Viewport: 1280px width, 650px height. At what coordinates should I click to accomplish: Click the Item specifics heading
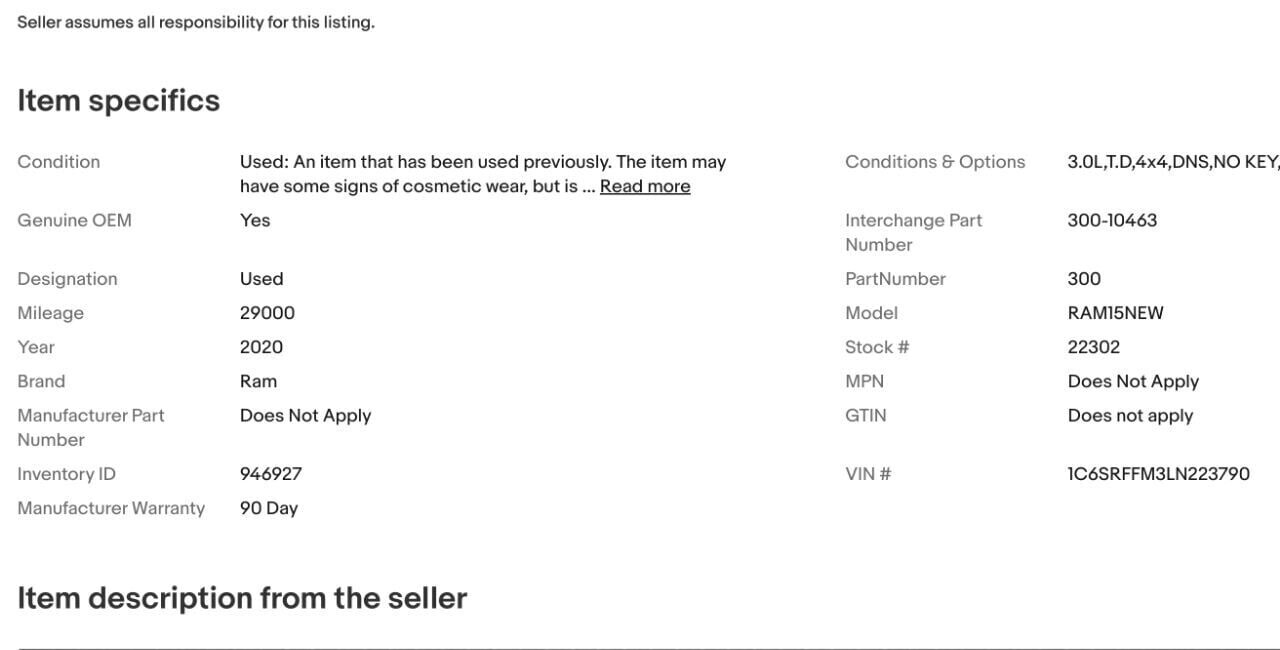click(x=118, y=101)
